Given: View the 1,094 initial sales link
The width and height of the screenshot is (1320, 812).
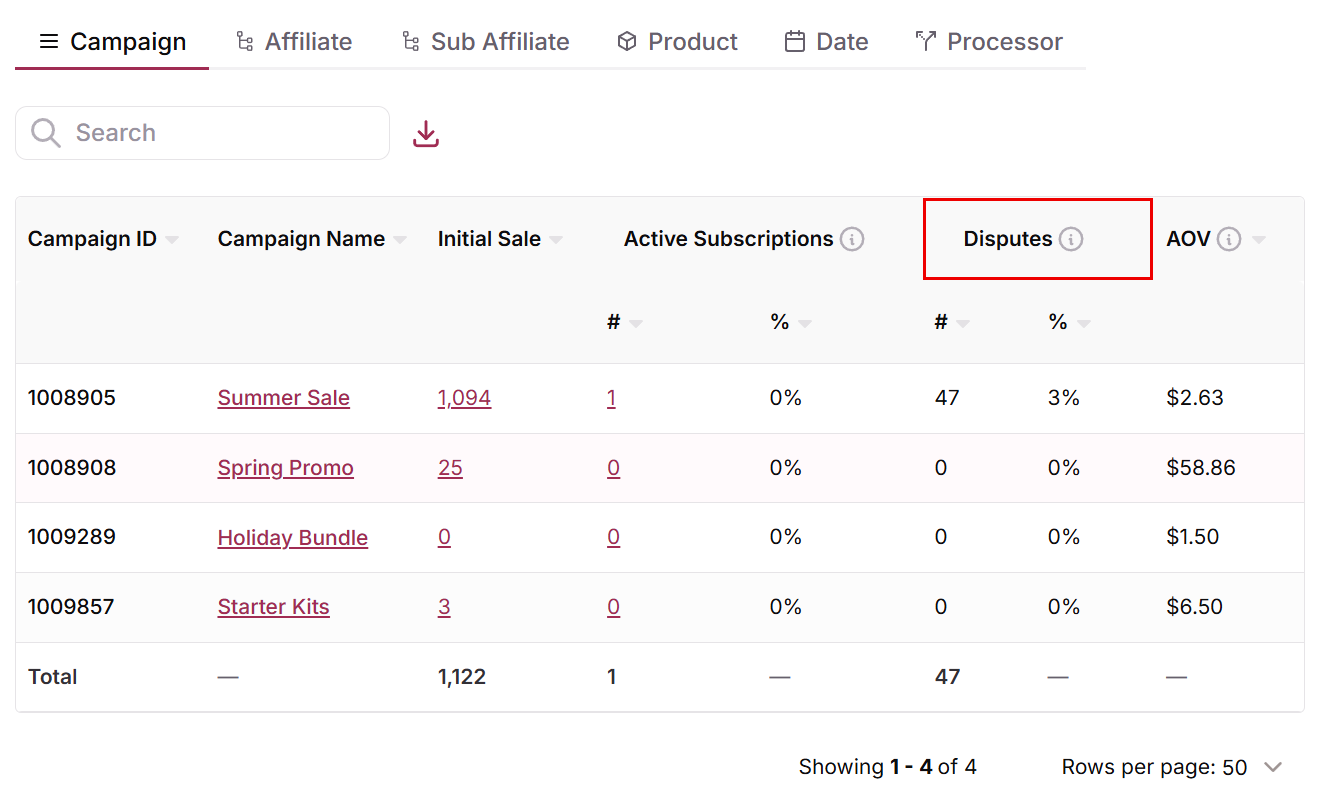Looking at the screenshot, I should [464, 398].
